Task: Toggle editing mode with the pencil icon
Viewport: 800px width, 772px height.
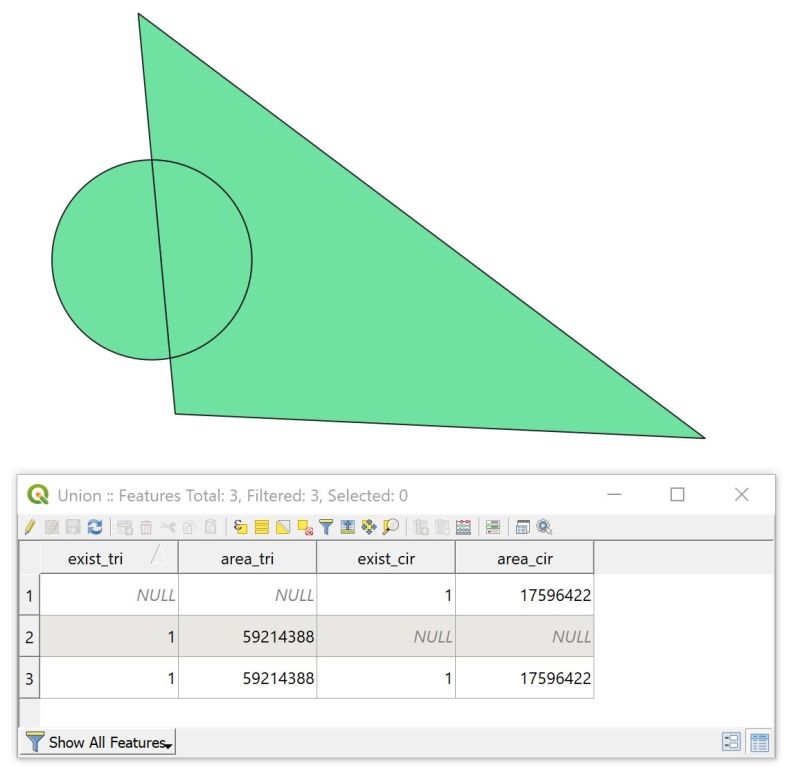Action: (29, 527)
